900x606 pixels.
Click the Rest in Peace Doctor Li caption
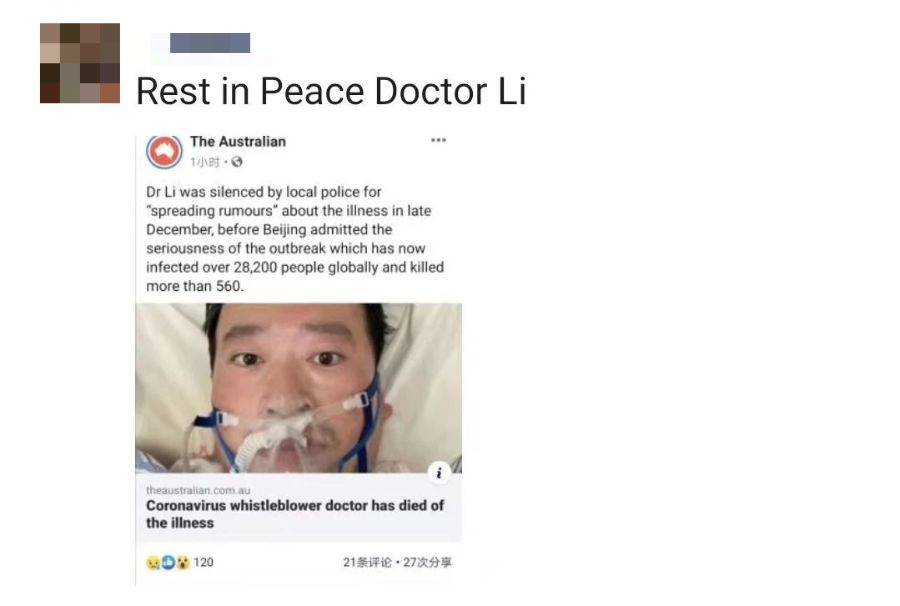(x=331, y=91)
